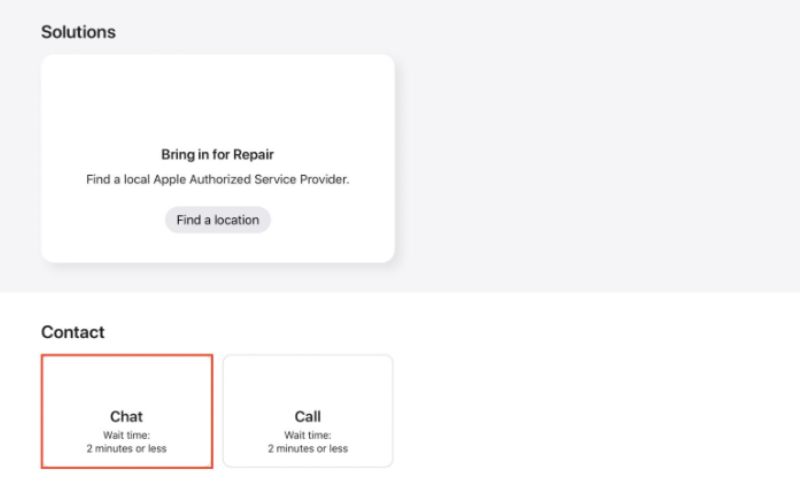The width and height of the screenshot is (800, 500).
Task: Select the Call contact option
Action: (308, 411)
